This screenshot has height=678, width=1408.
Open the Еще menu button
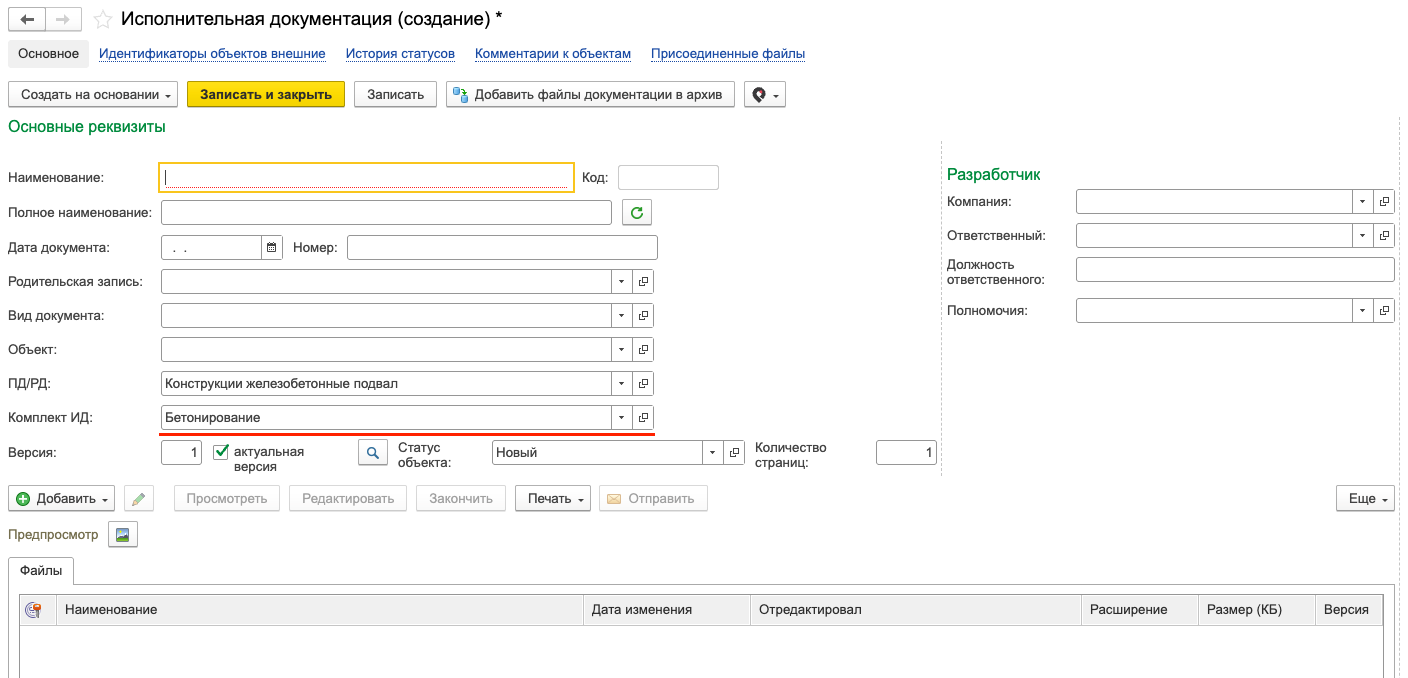1365,498
